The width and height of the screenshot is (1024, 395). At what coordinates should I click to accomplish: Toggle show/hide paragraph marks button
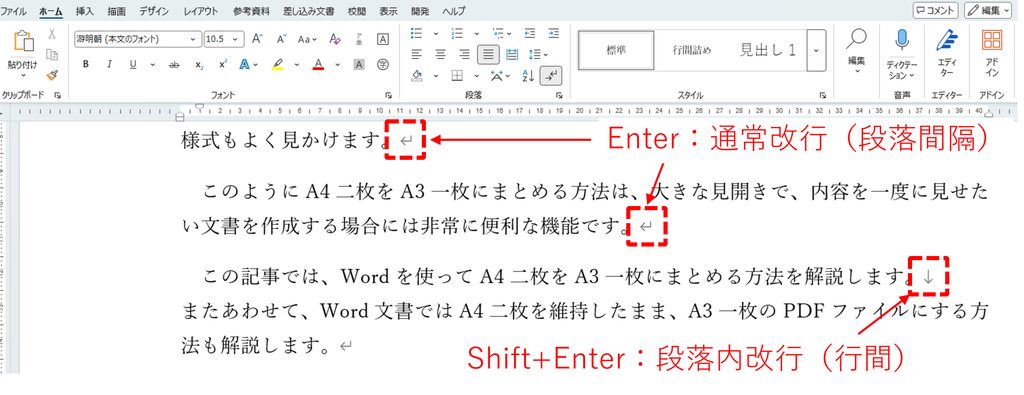click(551, 76)
